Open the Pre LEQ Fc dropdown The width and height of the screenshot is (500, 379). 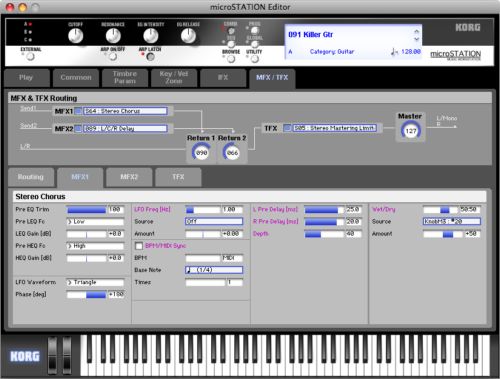click(x=95, y=222)
